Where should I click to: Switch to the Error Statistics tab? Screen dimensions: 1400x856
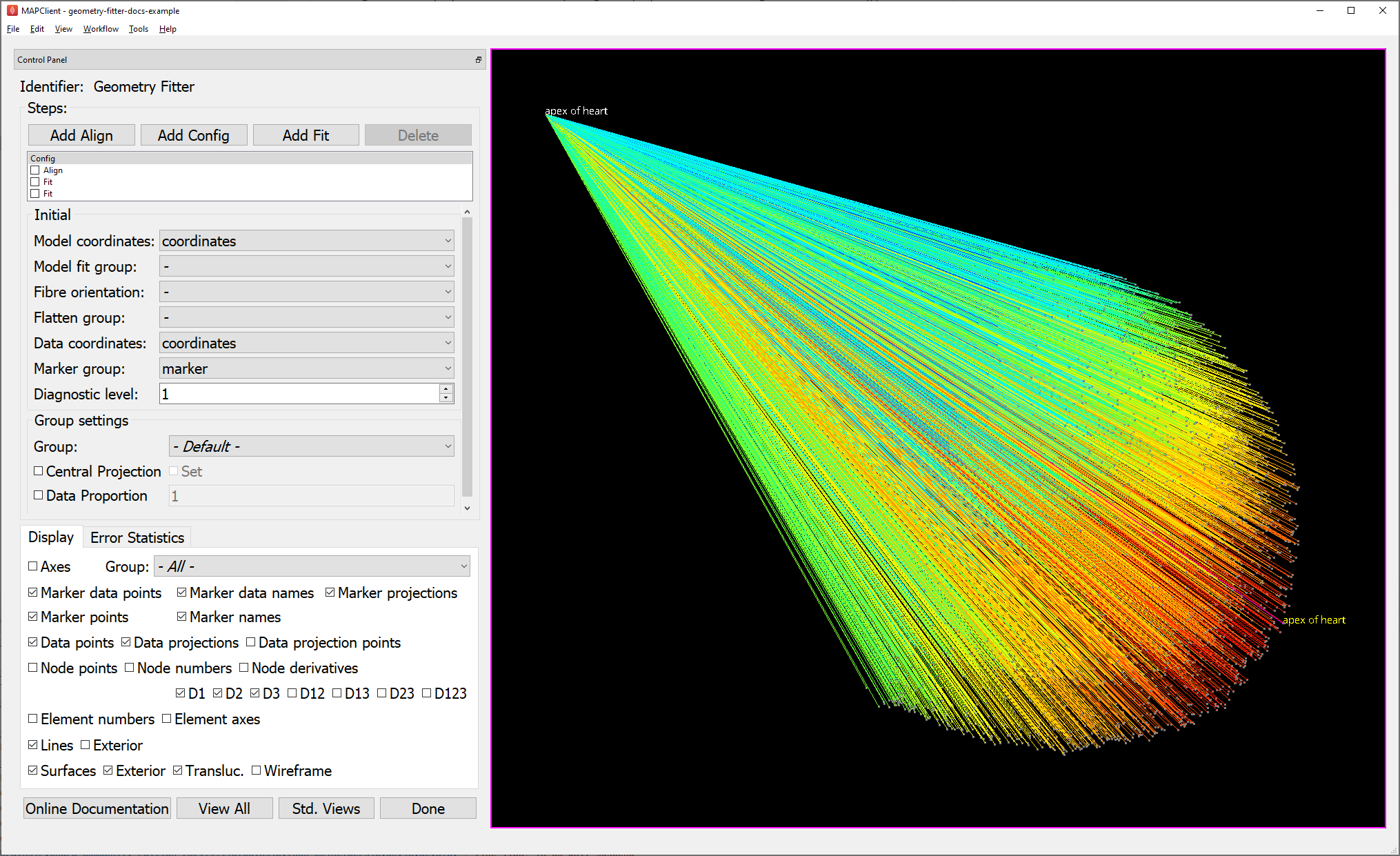pyautogui.click(x=137, y=537)
